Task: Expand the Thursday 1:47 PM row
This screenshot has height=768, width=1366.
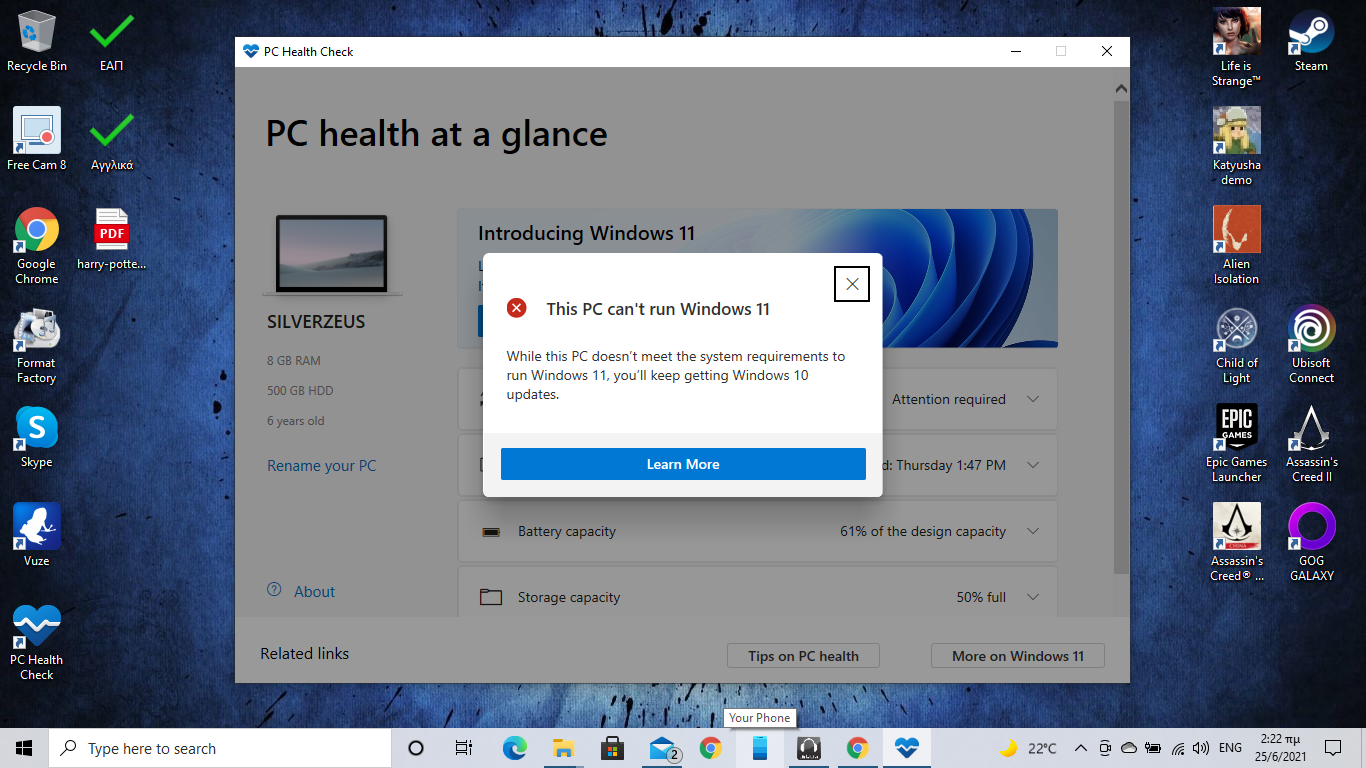Action: [x=1033, y=465]
